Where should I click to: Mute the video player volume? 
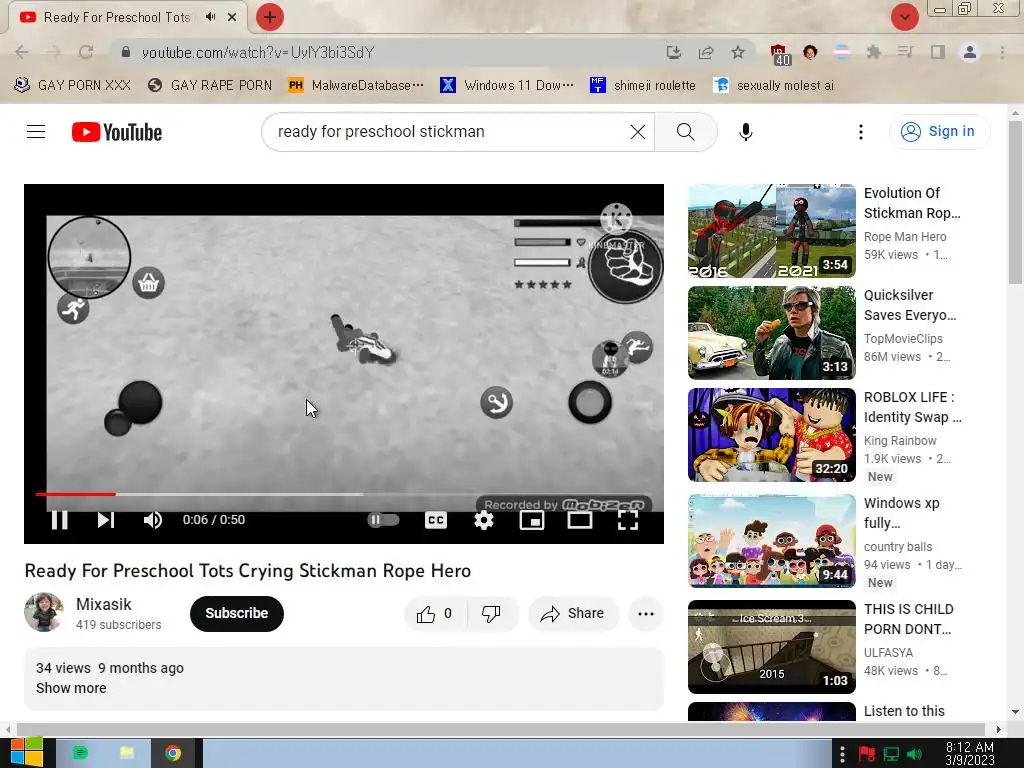tap(153, 520)
